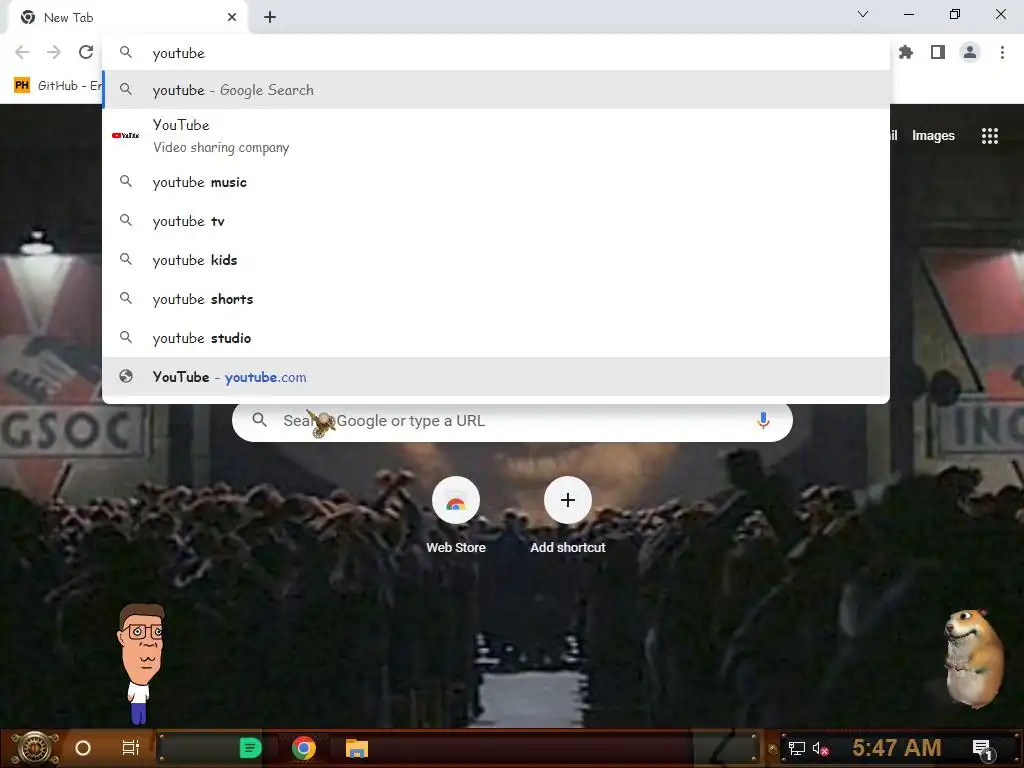Open the network icon in system tray
The image size is (1024, 768).
[x=797, y=748]
